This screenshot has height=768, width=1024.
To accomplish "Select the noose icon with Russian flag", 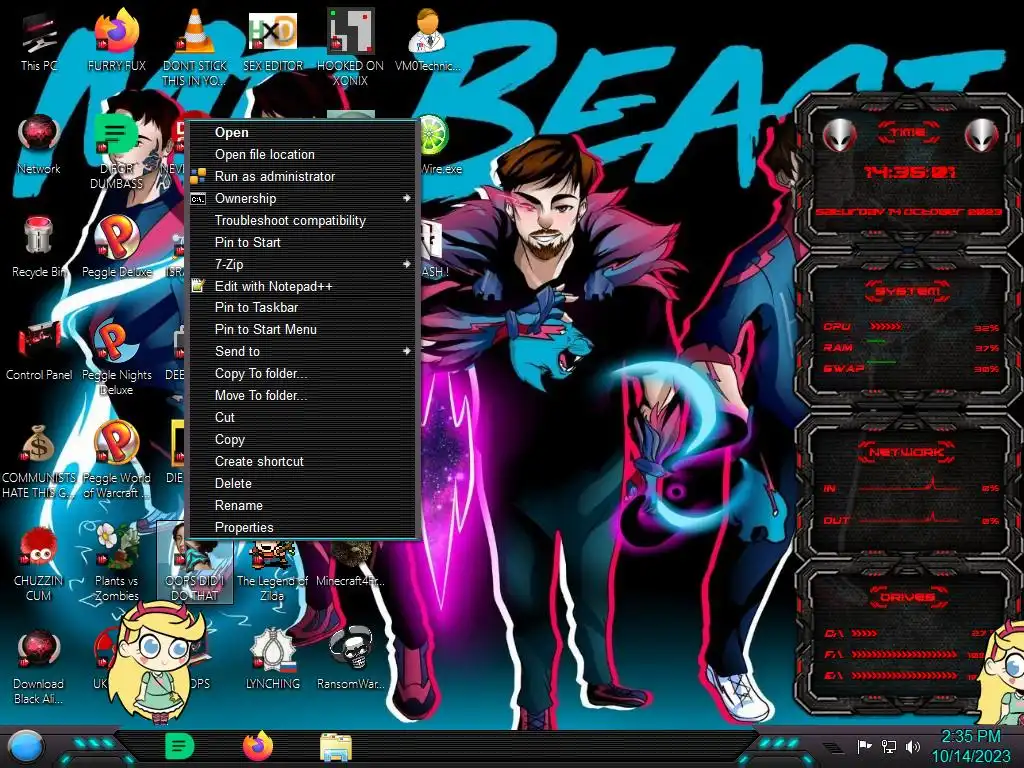I will click(x=272, y=660).
